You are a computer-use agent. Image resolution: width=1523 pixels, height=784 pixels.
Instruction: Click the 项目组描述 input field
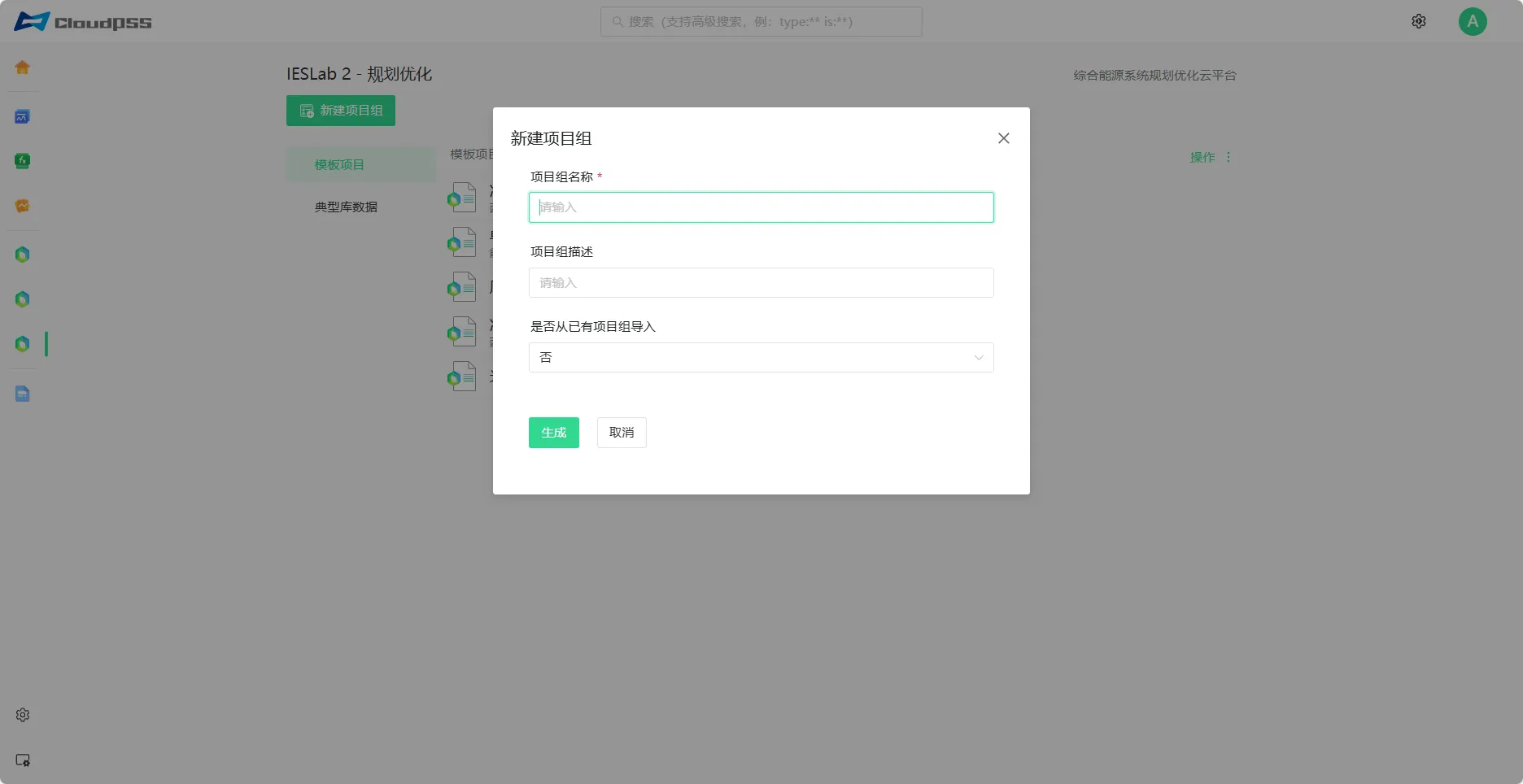pos(761,283)
